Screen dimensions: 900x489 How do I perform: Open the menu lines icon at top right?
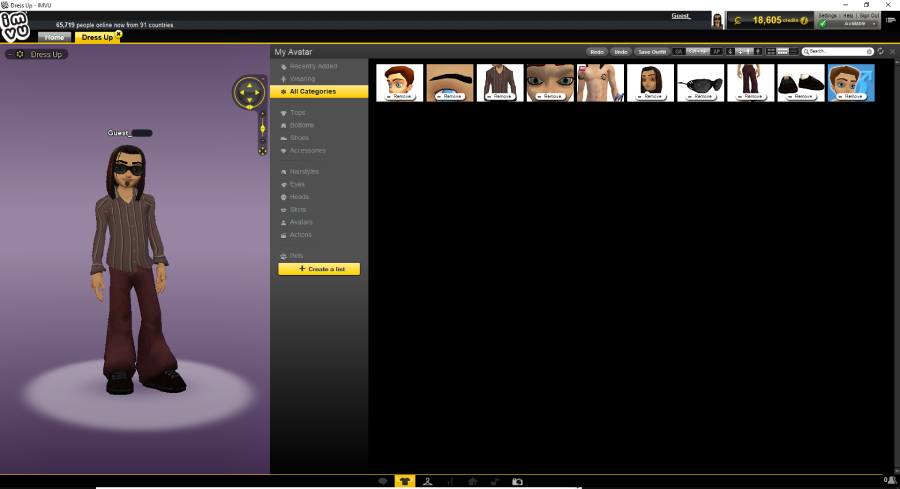click(x=891, y=20)
